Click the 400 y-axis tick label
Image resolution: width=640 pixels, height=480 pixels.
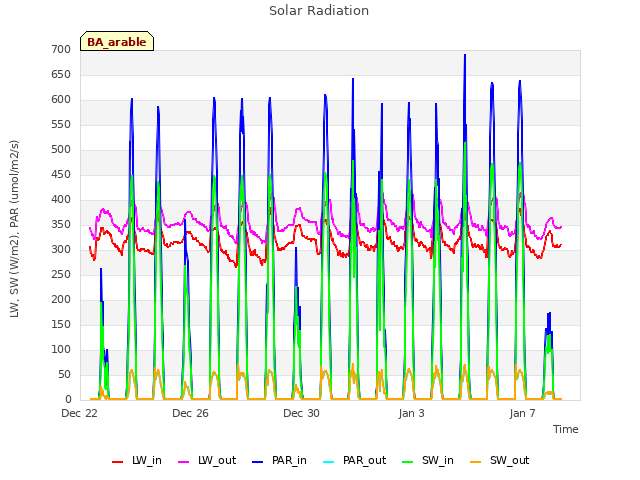click(61, 200)
